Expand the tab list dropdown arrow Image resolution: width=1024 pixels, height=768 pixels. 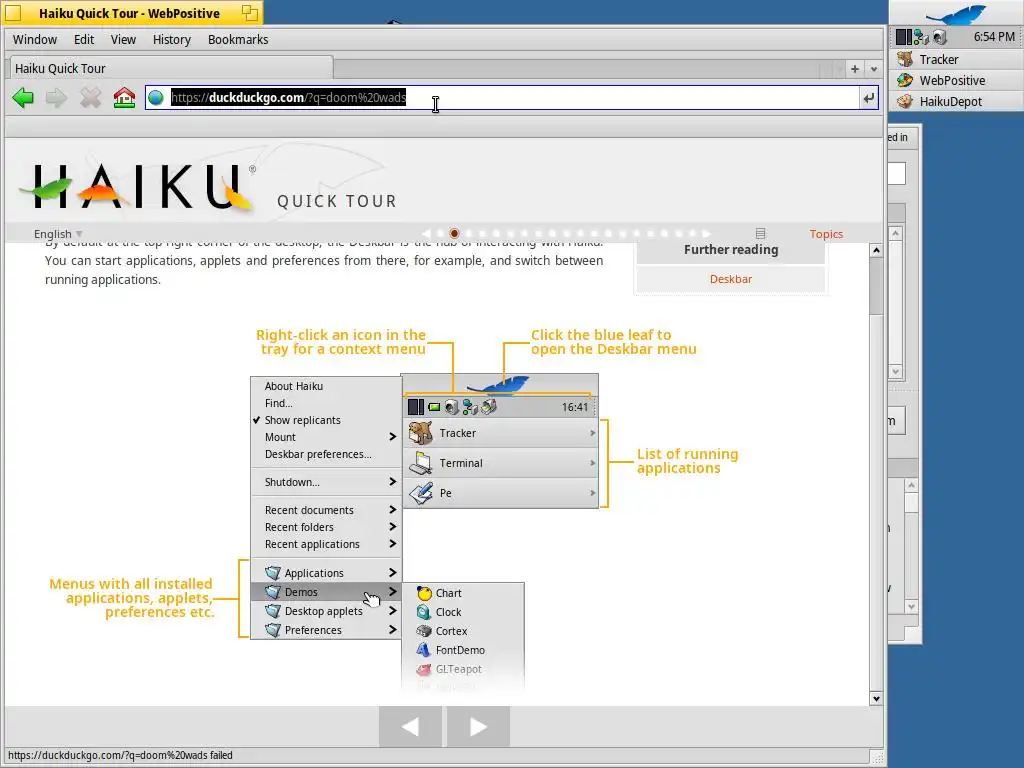pos(874,69)
